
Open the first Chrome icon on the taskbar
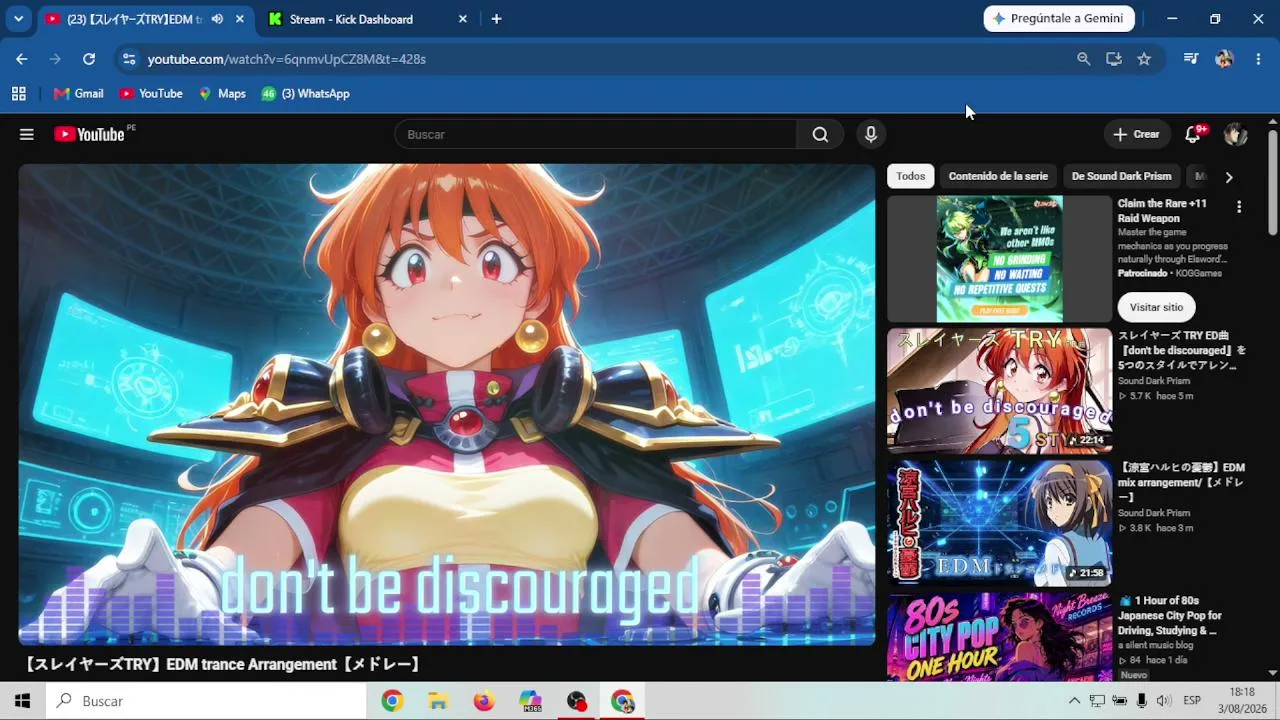point(392,701)
